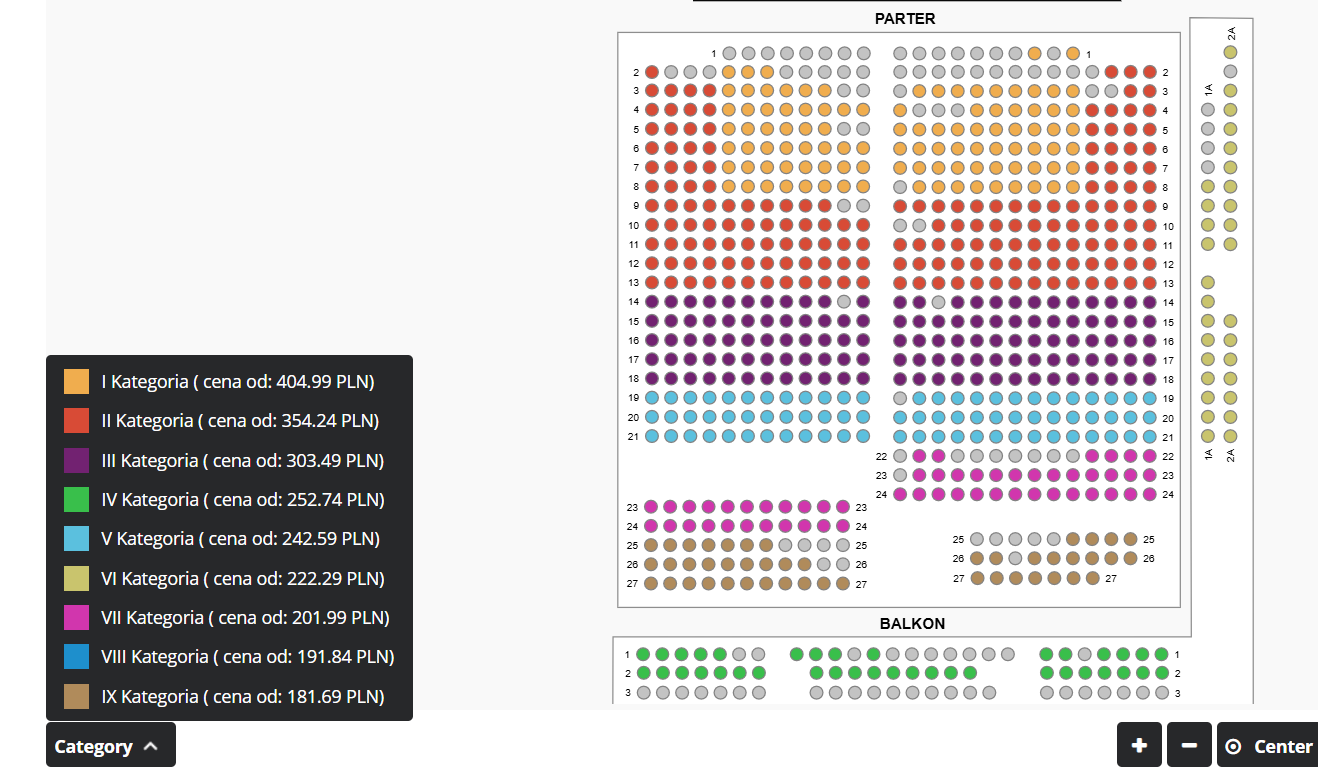Choose first blue seat in left row 19
Viewport: 1318px width, 769px height.
[652, 398]
